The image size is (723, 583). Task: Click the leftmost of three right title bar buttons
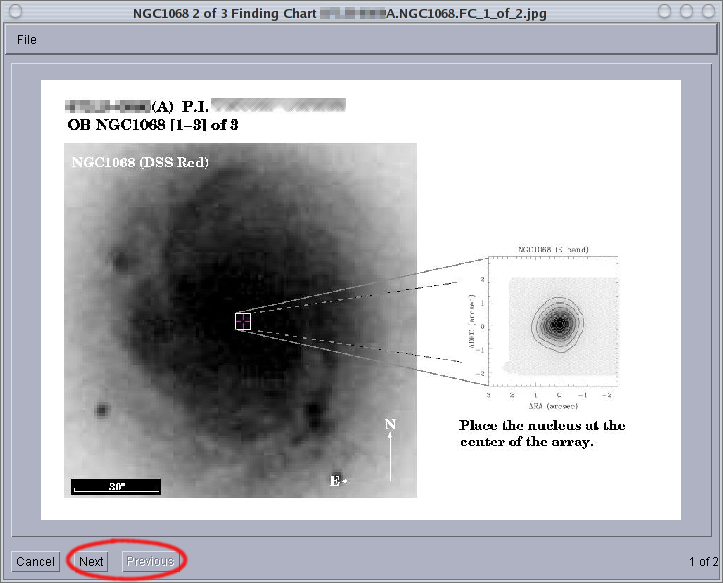[x=664, y=12]
